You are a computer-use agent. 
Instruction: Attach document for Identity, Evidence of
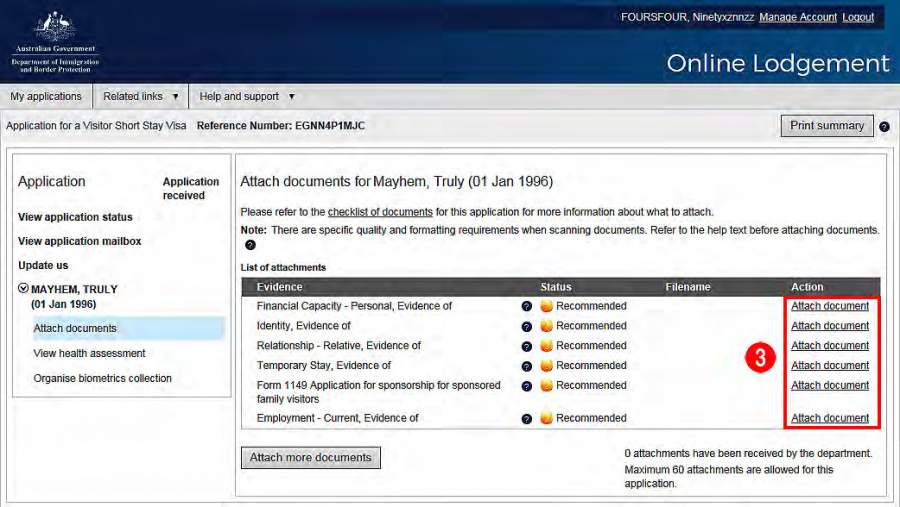(x=830, y=326)
